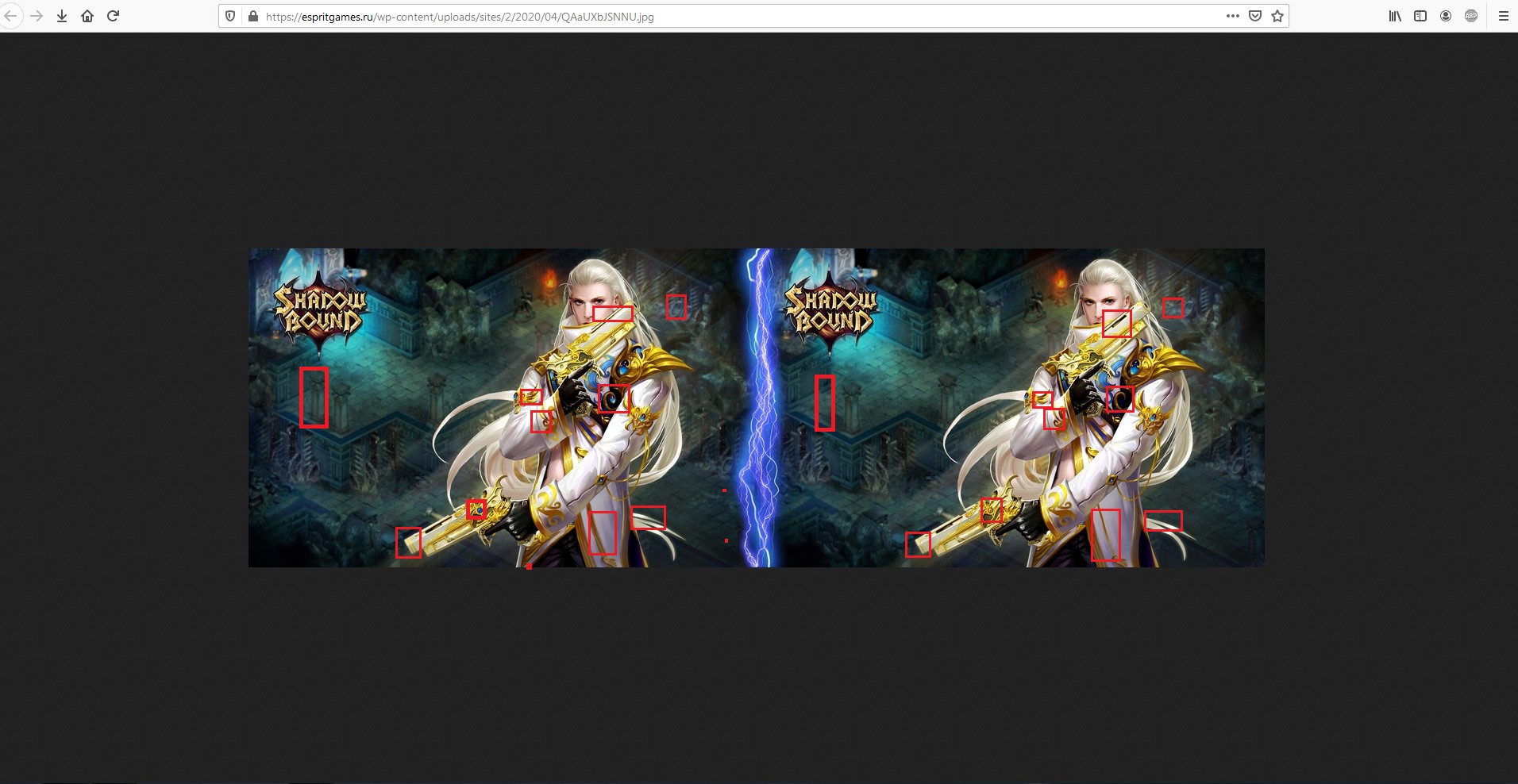This screenshot has height=784, width=1518.
Task: Go back to the previous page
Action: 10,16
